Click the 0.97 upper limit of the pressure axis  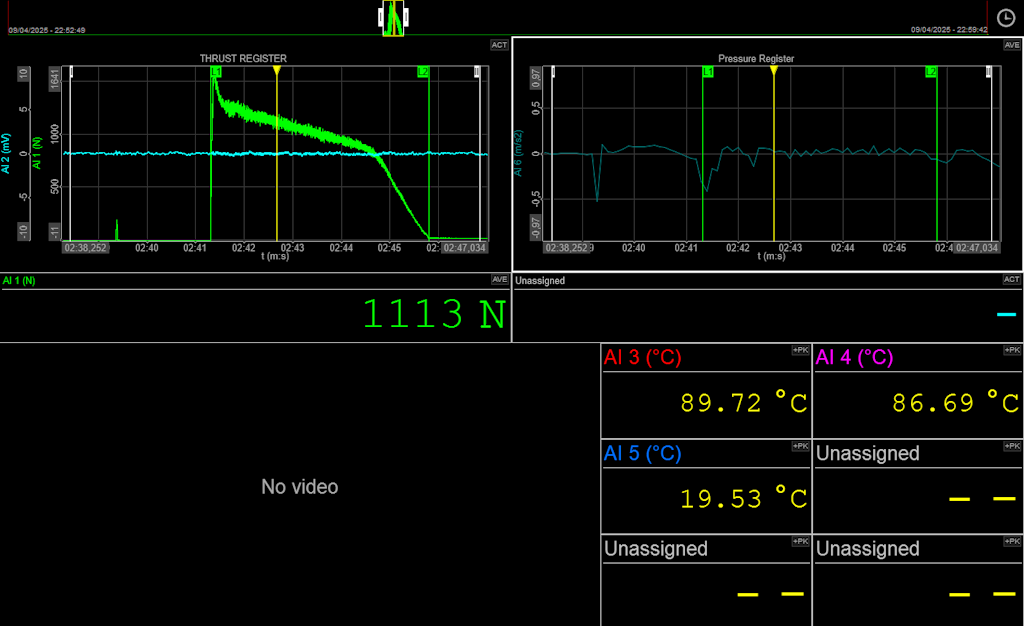click(x=536, y=78)
